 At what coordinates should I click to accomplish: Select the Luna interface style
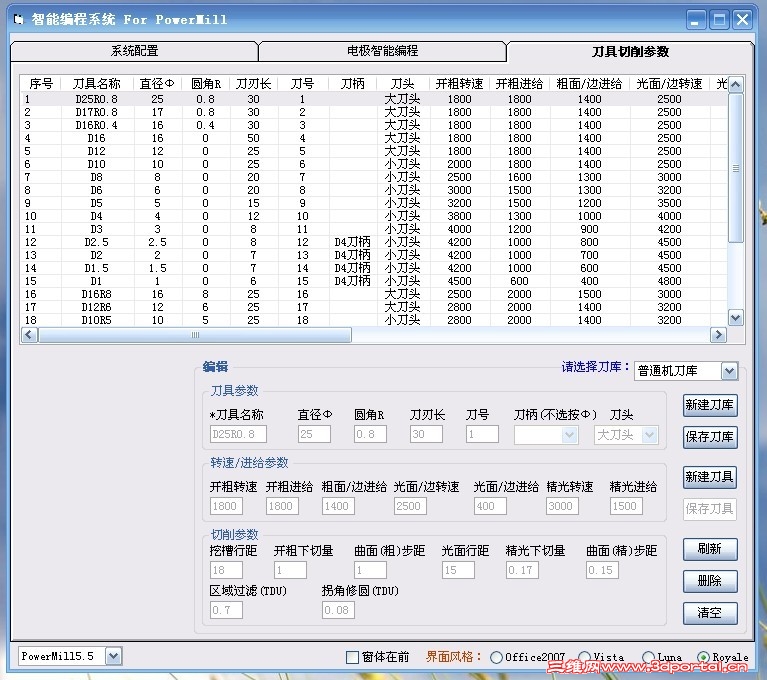[649, 657]
